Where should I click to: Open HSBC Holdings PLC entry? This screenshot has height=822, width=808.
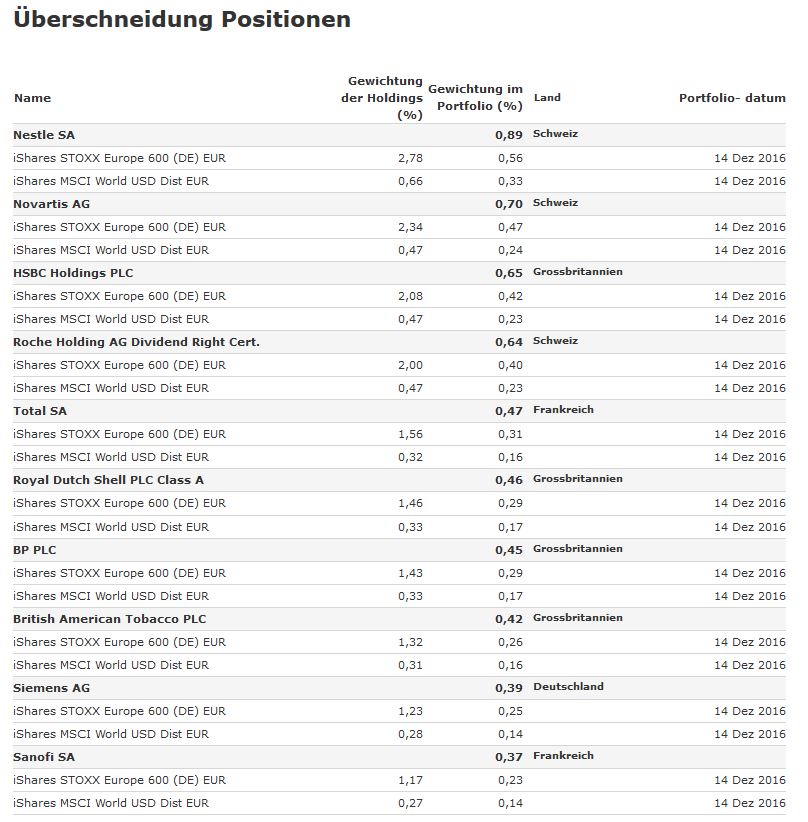(x=73, y=272)
